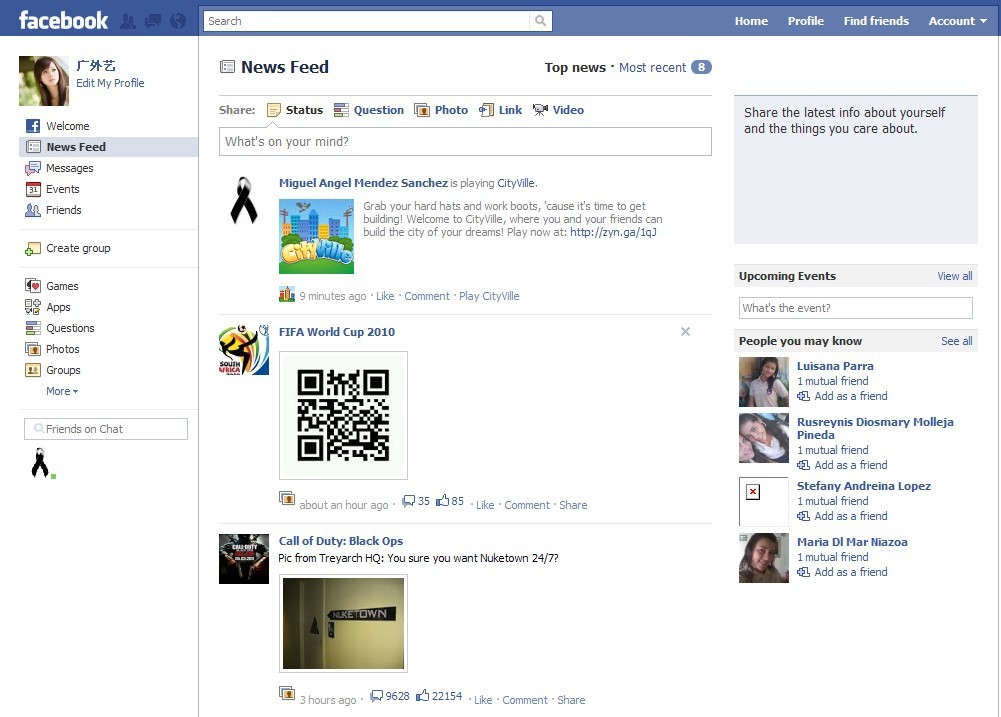Dismiss the FIFA World Cup 2010 story
The image size is (1001, 717).
[685, 331]
